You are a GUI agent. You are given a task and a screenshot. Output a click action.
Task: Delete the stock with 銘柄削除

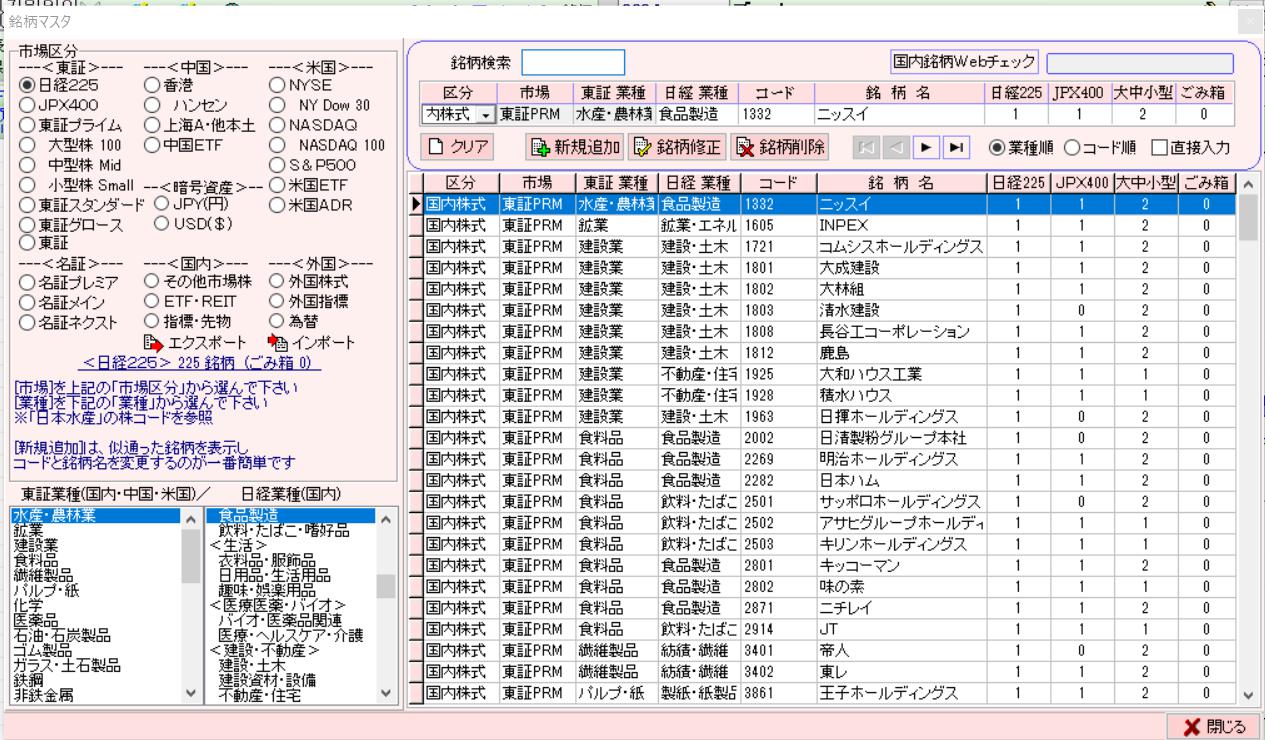point(780,147)
